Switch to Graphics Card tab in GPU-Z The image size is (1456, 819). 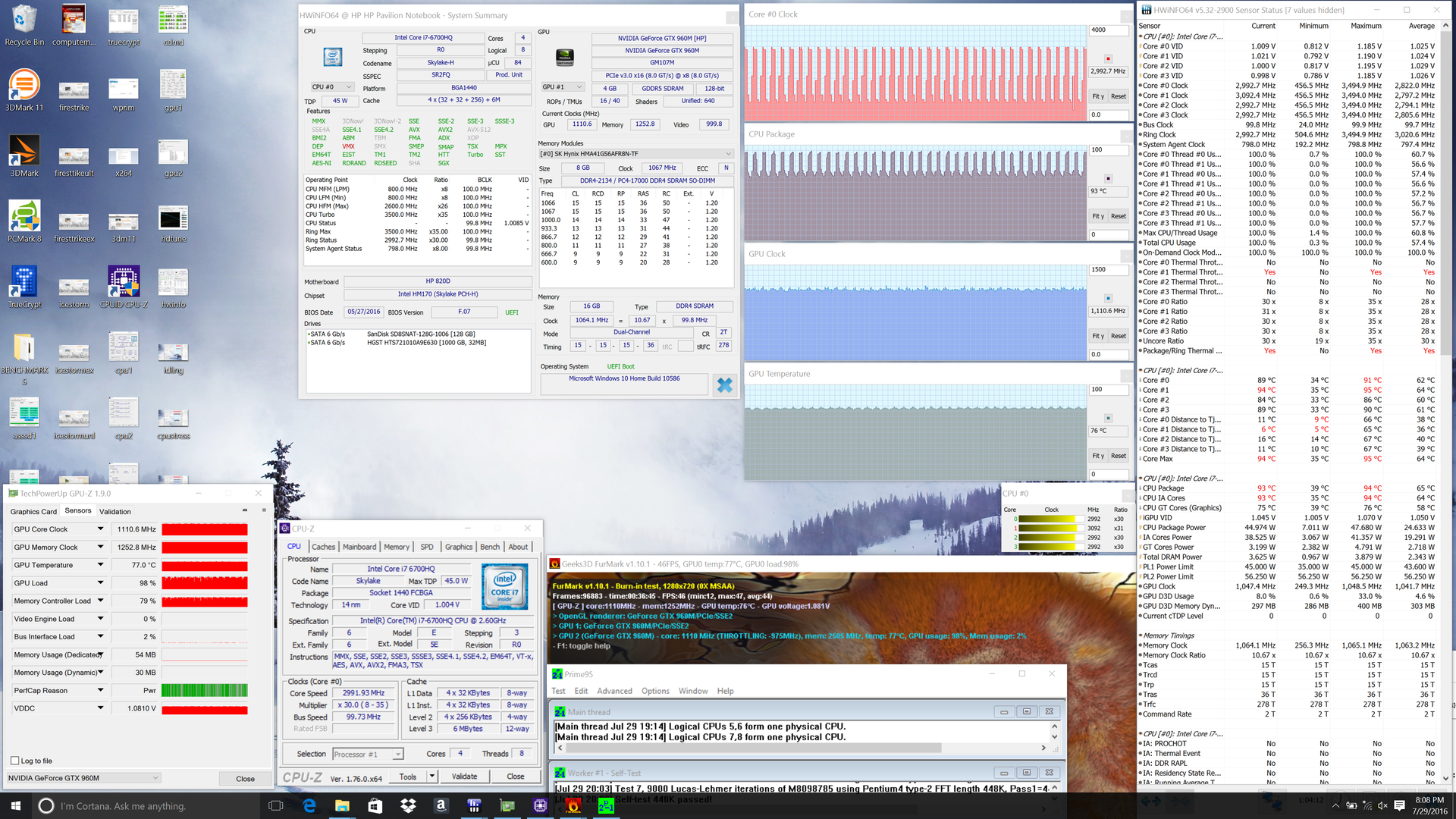(33, 512)
